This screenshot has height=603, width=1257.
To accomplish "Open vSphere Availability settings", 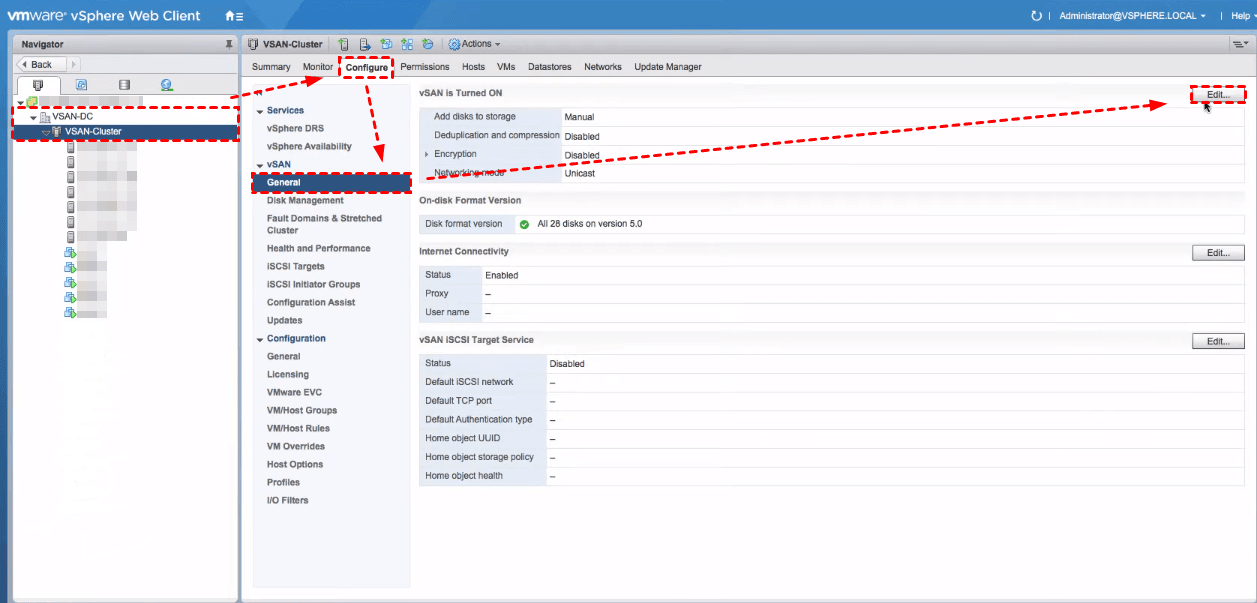I will [x=309, y=147].
